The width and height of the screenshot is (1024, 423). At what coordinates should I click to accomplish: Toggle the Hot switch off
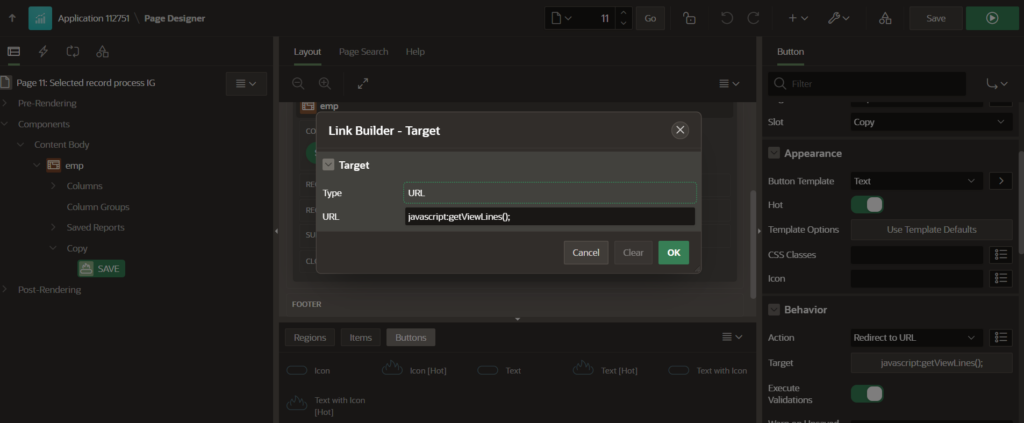pyautogui.click(x=866, y=205)
